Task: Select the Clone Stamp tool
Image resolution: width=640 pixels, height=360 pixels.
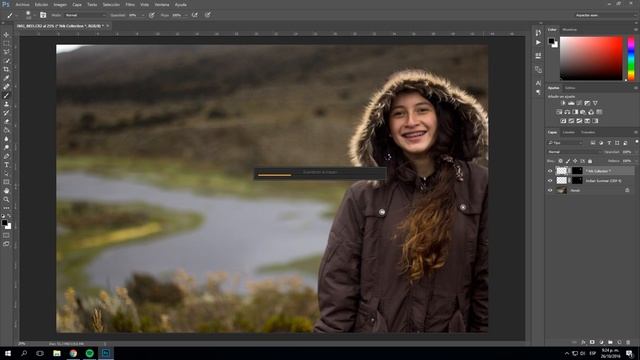Action: tap(6, 104)
